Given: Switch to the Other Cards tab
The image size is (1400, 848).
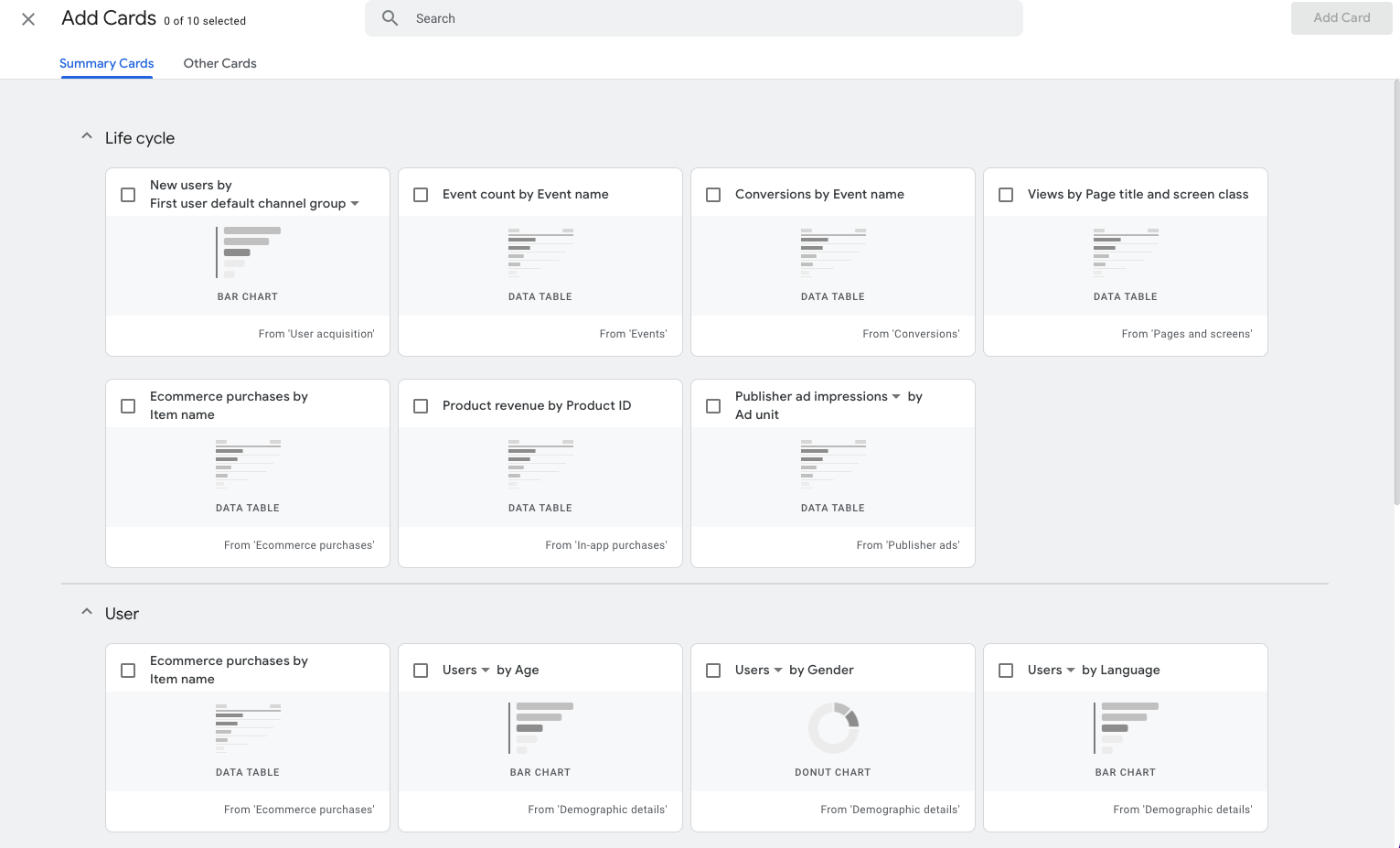Looking at the screenshot, I should (x=219, y=63).
